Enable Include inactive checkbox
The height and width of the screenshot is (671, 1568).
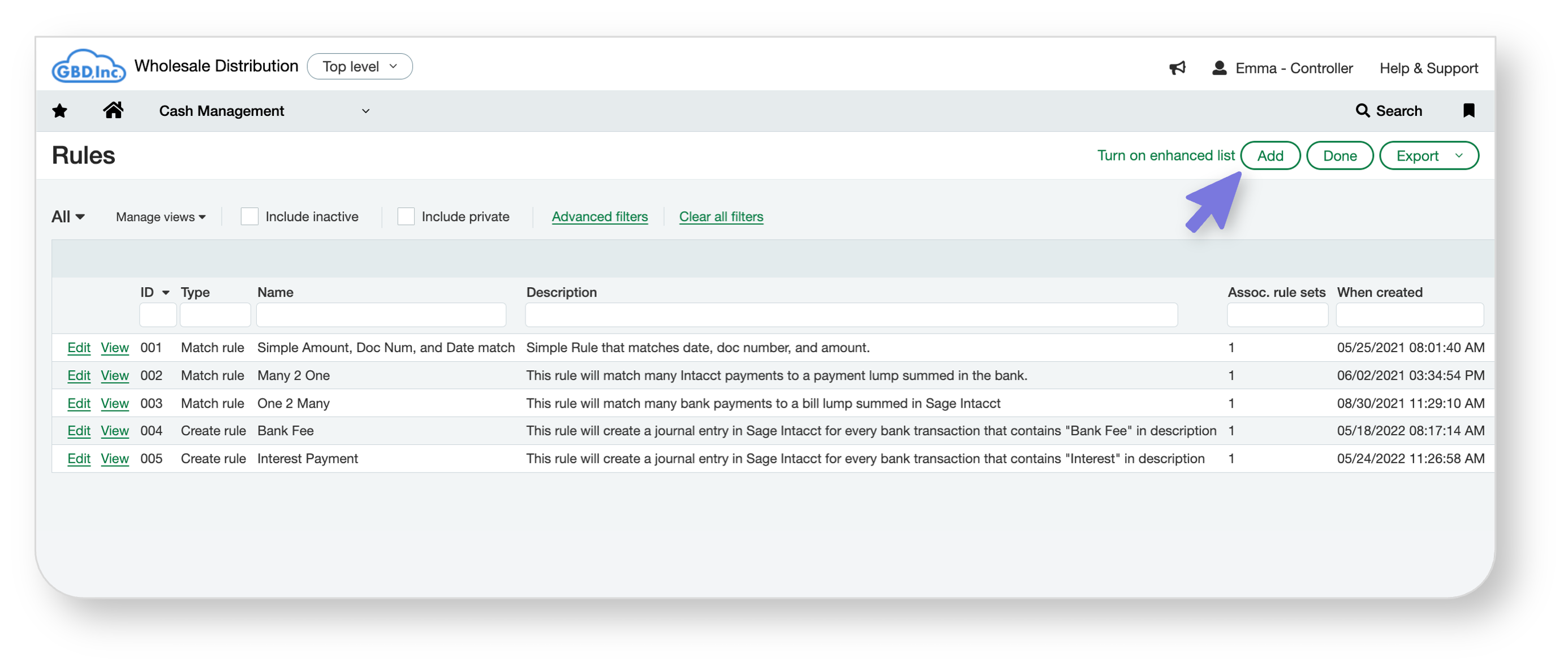click(249, 217)
